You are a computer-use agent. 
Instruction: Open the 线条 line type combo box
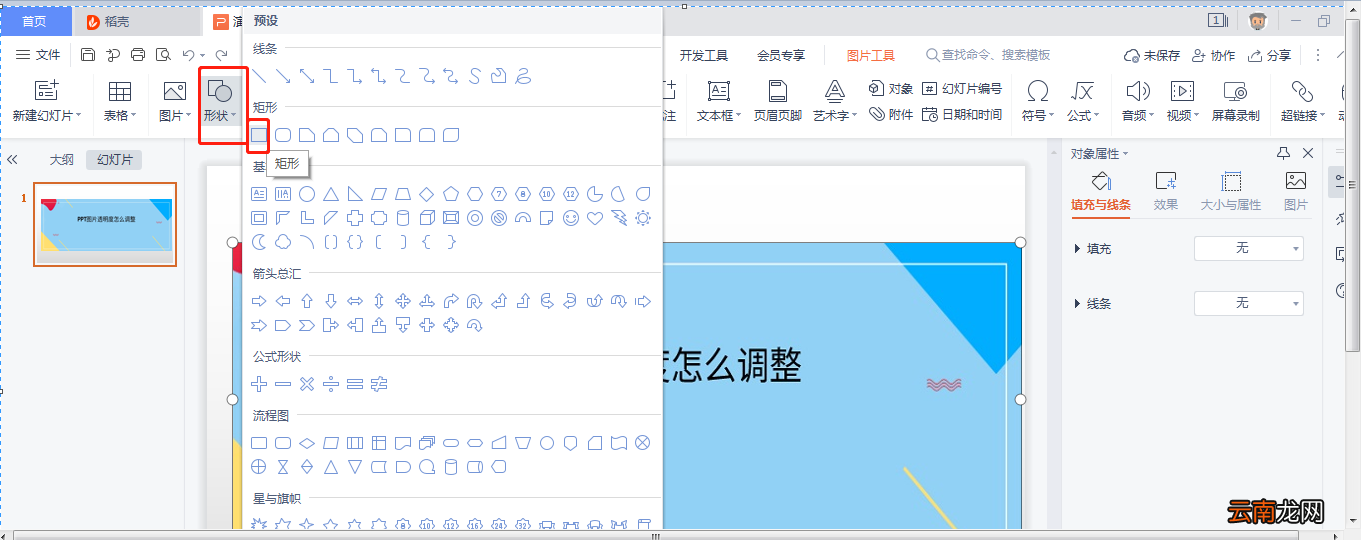click(1249, 302)
